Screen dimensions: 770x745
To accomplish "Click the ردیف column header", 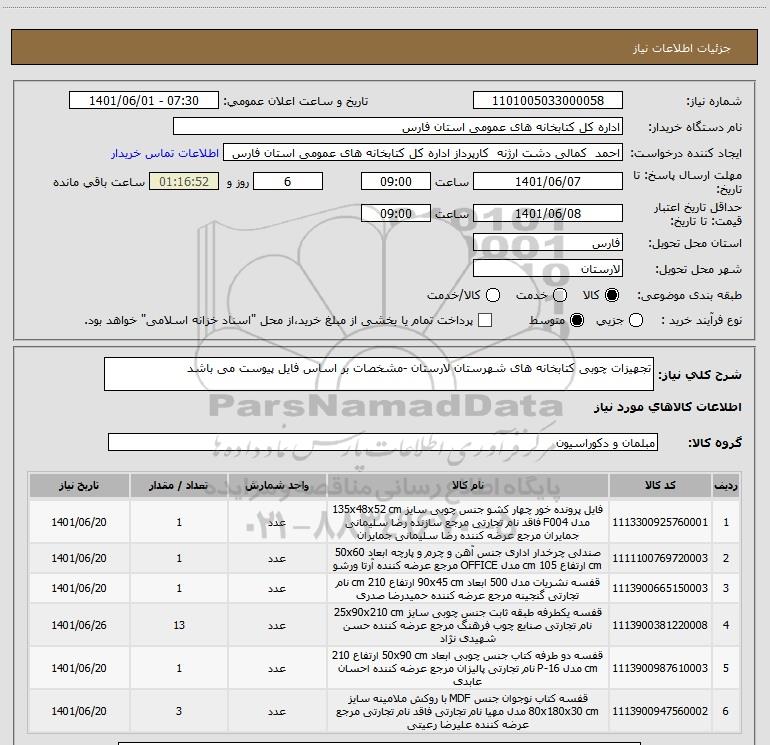I will point(726,486).
